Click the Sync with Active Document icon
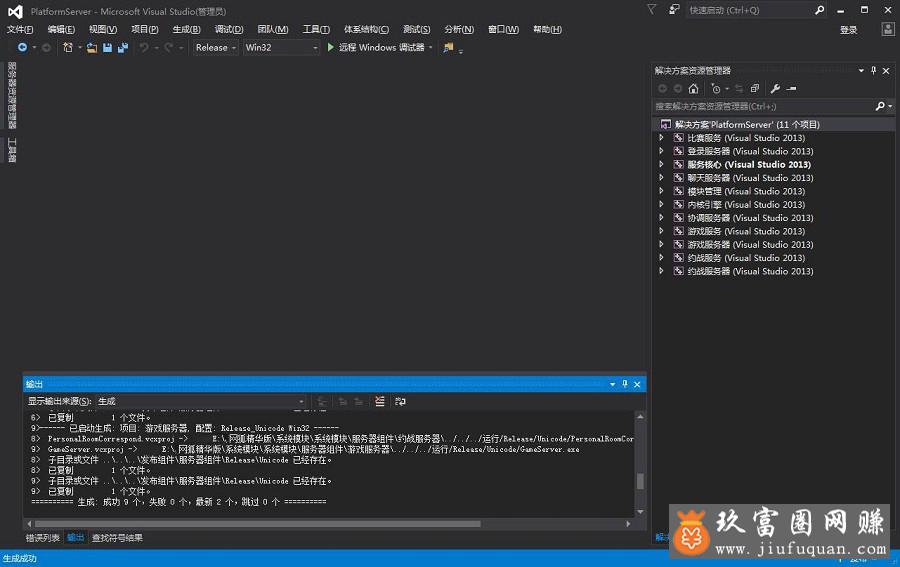This screenshot has height=567, width=900. coord(739,88)
